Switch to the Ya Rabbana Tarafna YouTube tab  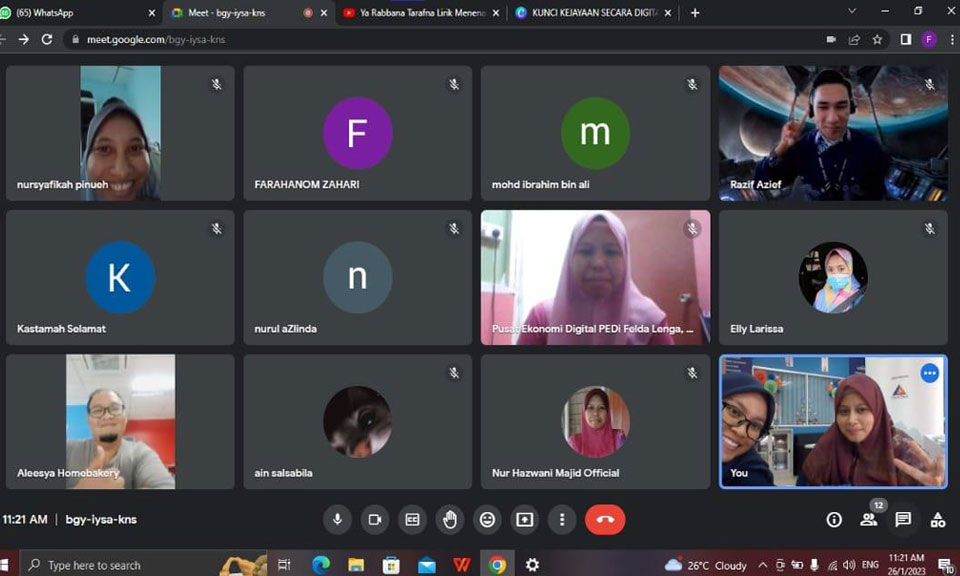pos(420,13)
